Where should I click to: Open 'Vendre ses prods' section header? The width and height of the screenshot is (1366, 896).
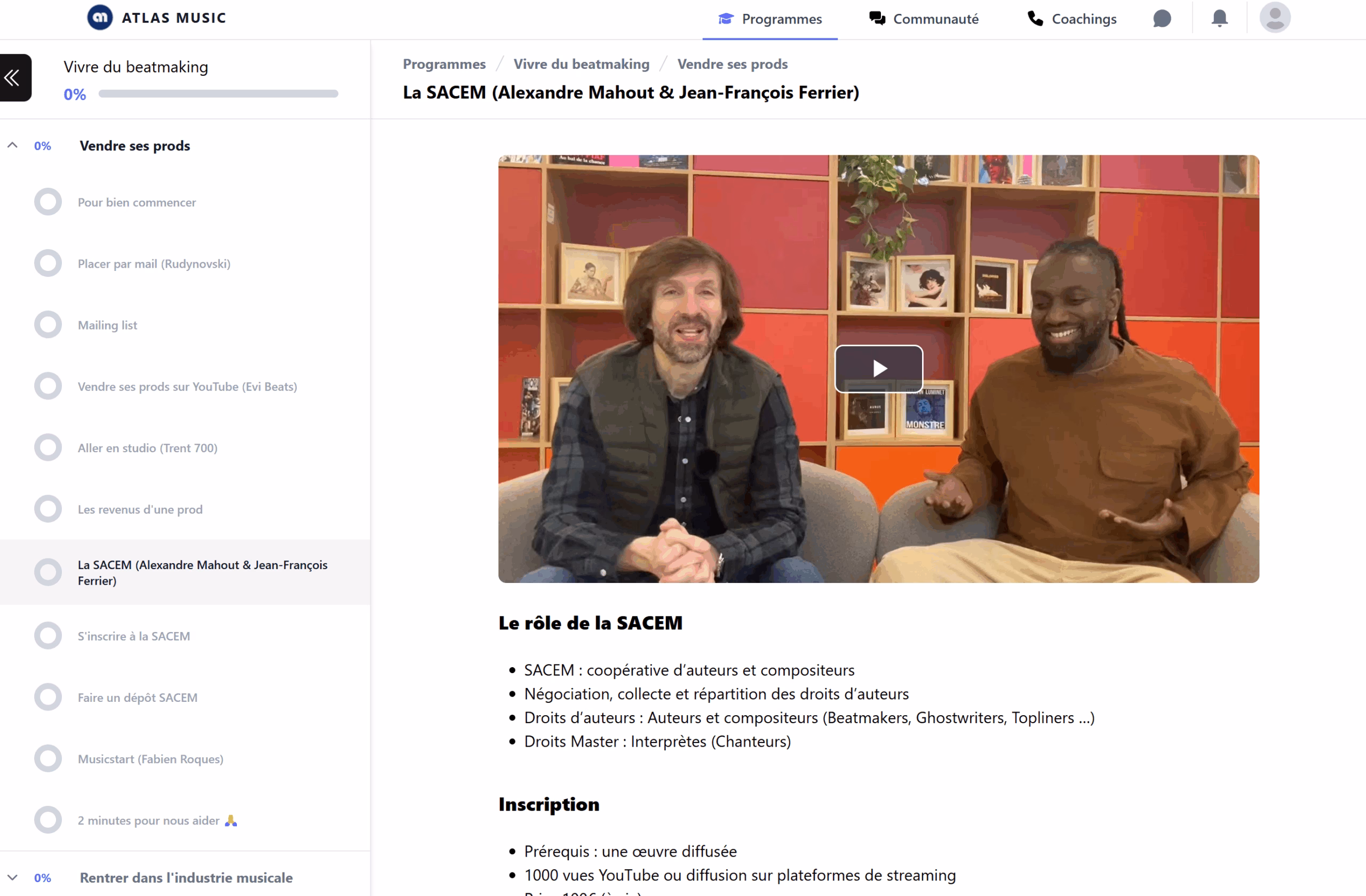coord(135,146)
